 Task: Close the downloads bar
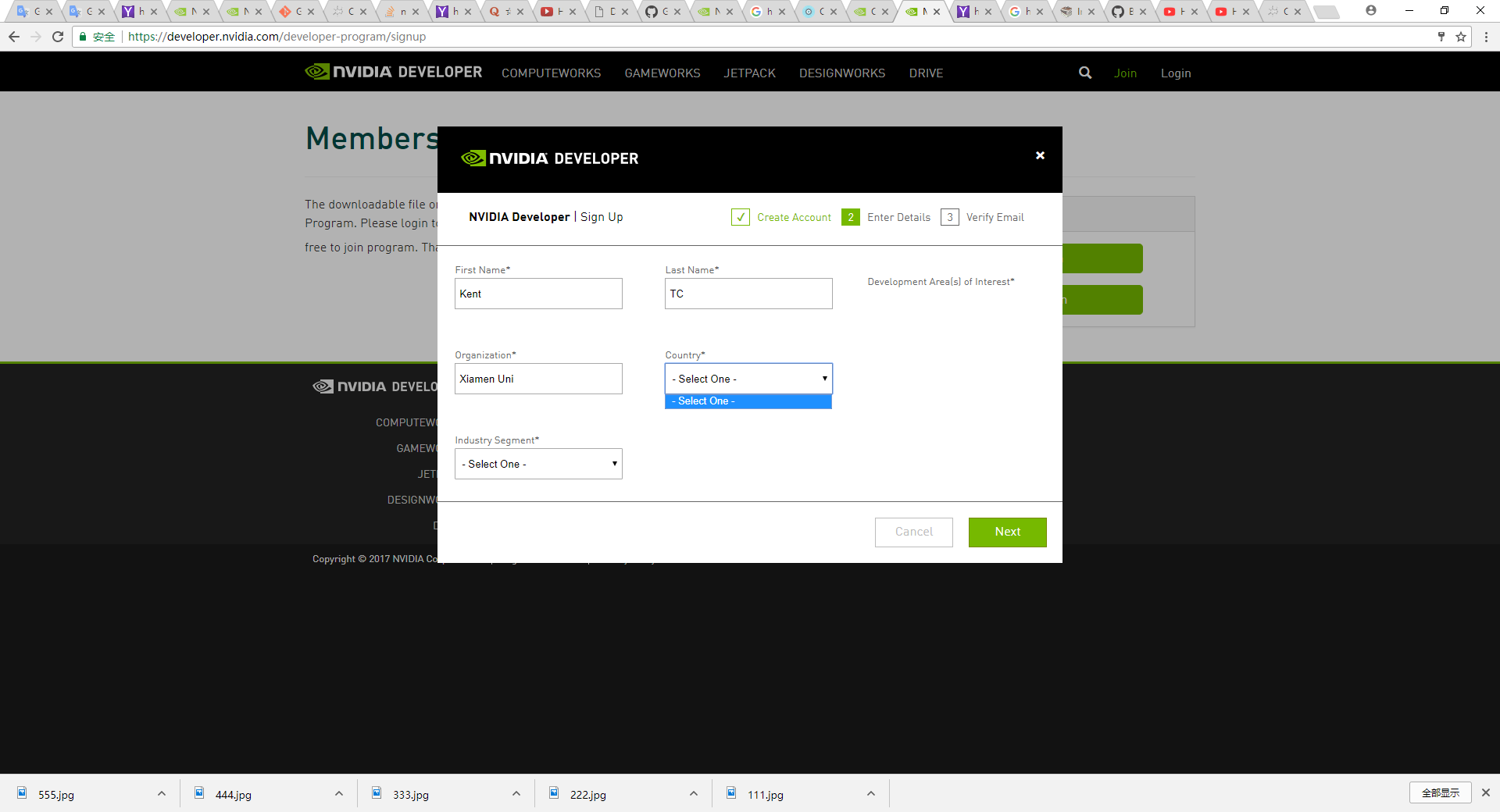(x=1486, y=792)
